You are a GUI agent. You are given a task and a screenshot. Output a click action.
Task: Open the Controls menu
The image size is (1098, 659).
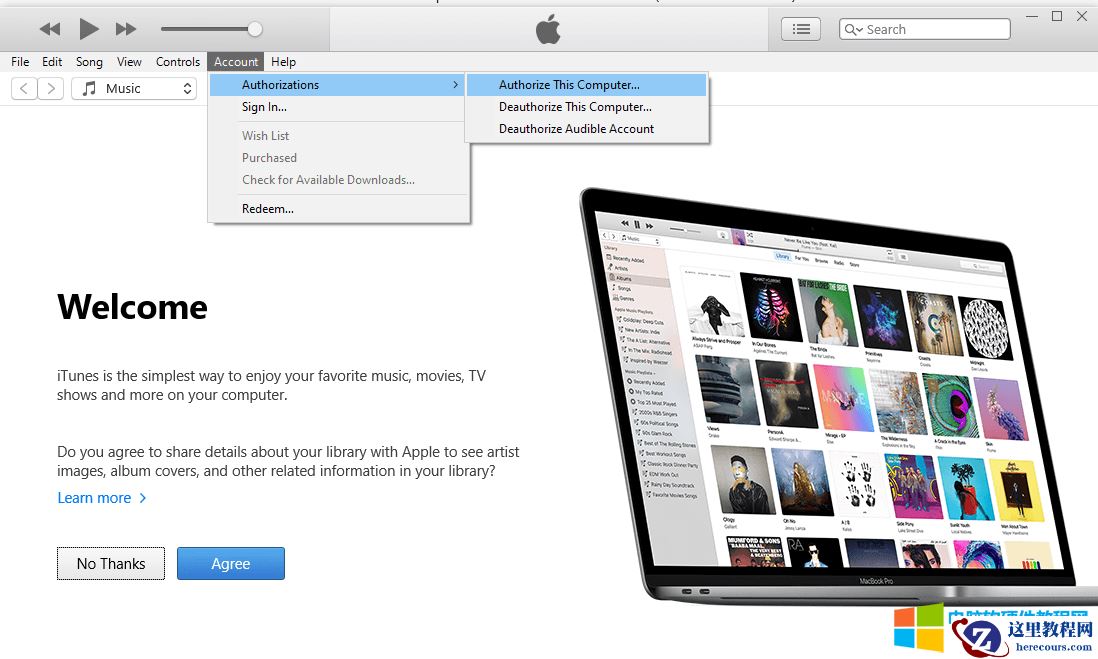(178, 62)
